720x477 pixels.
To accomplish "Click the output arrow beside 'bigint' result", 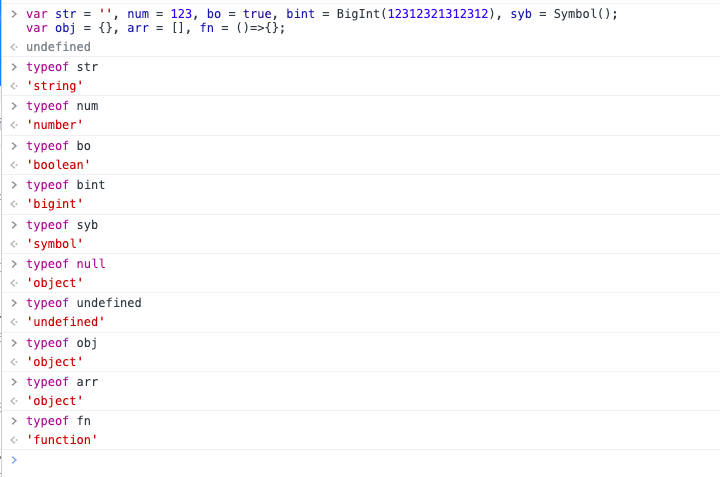I will (14, 204).
